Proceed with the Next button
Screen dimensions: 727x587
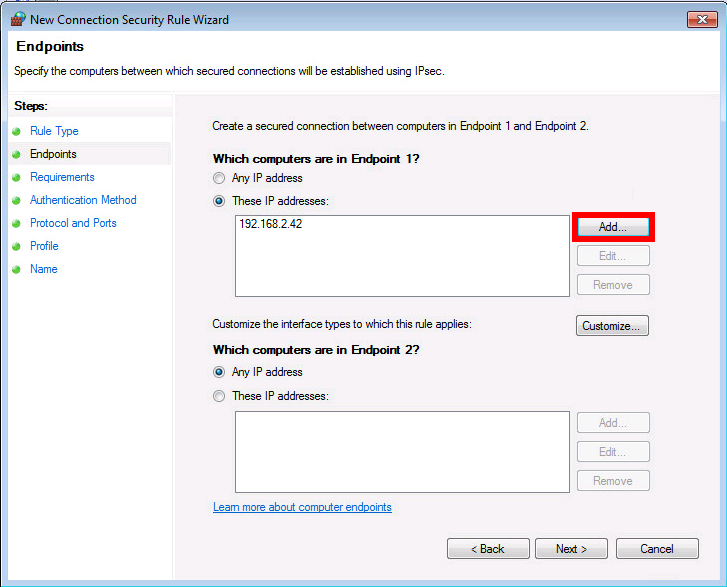571,549
